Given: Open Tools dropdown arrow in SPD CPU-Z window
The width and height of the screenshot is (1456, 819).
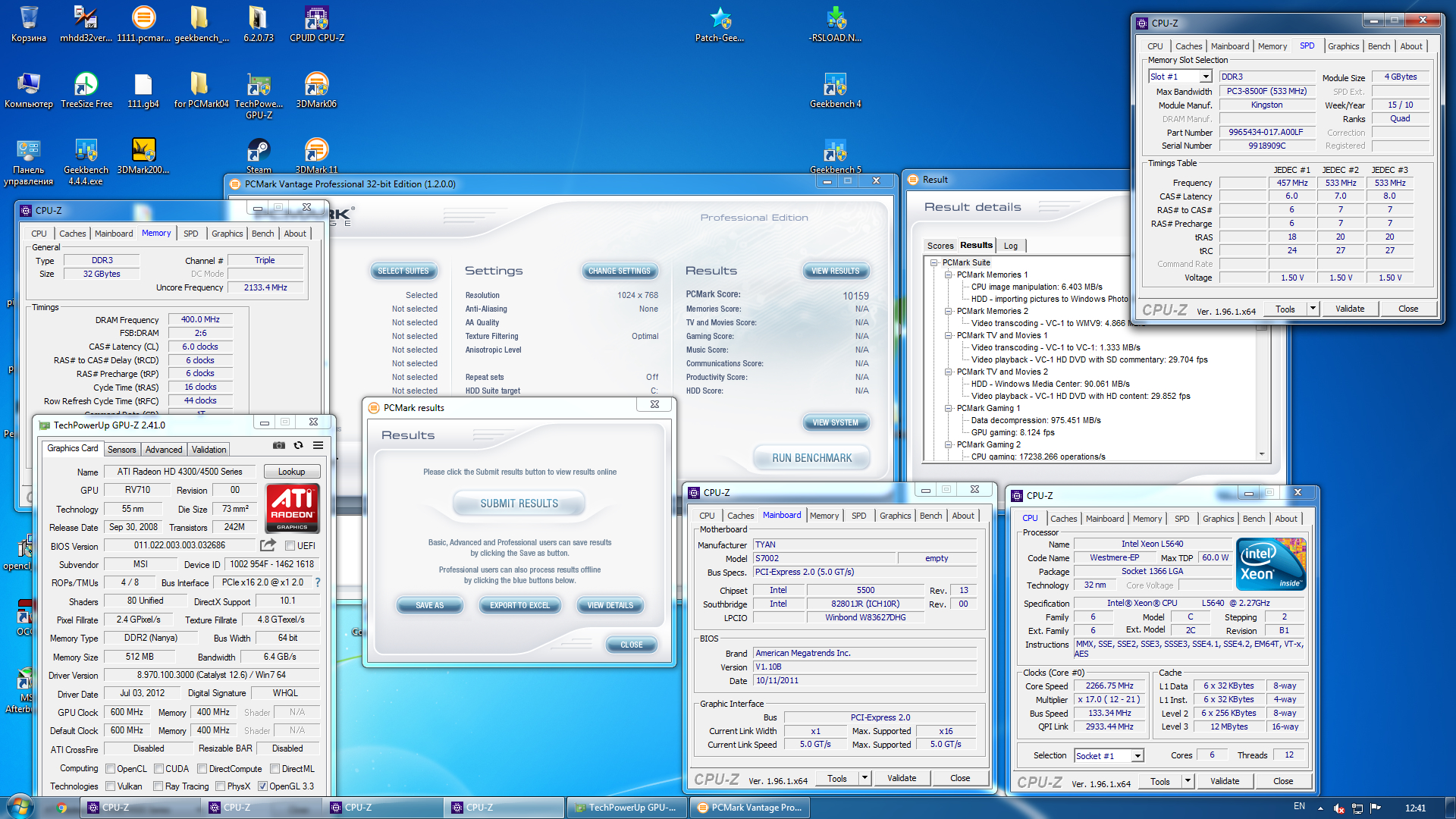Looking at the screenshot, I should pos(1313,309).
